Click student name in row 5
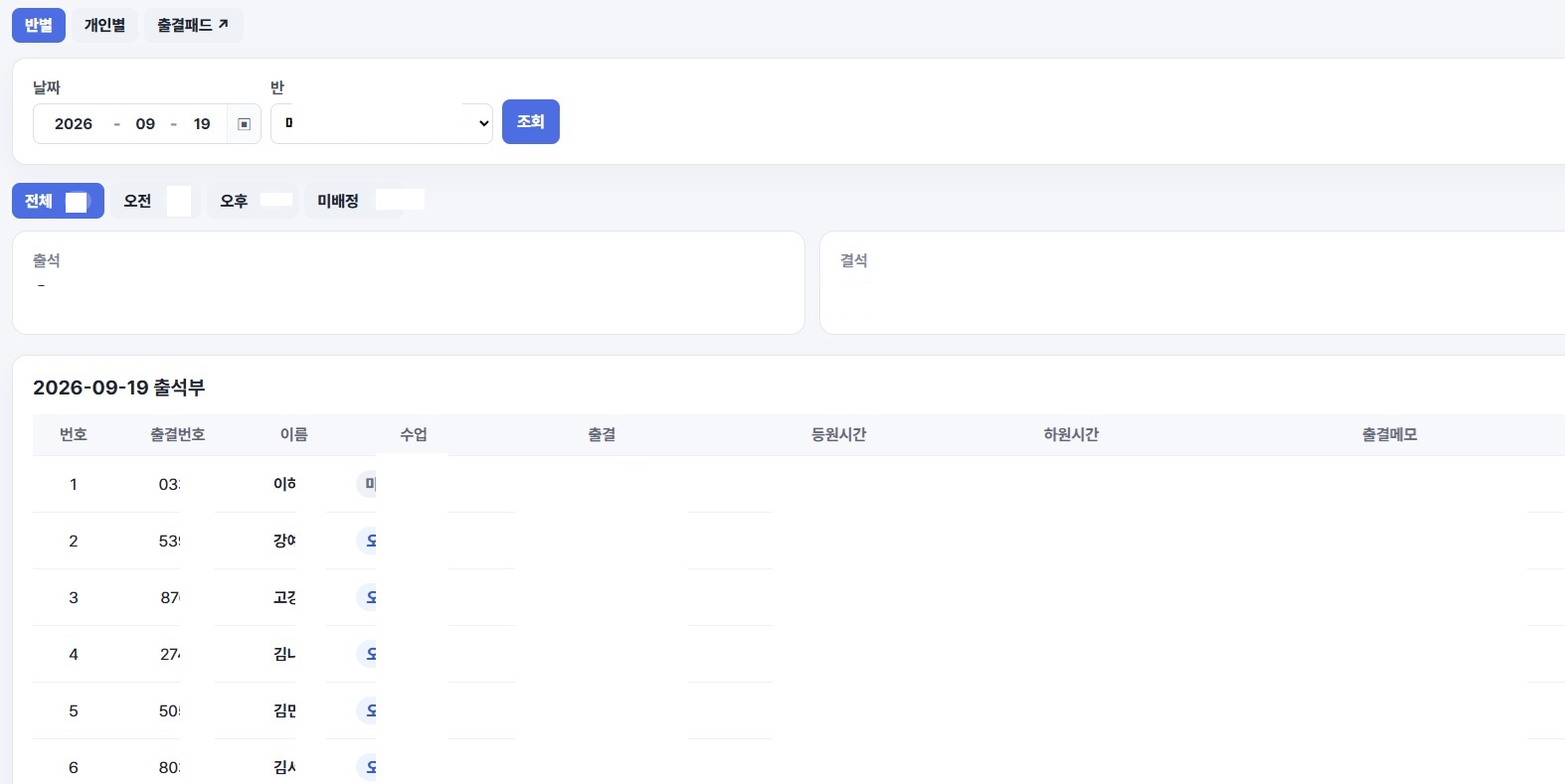This screenshot has height=784, width=1565. click(284, 710)
